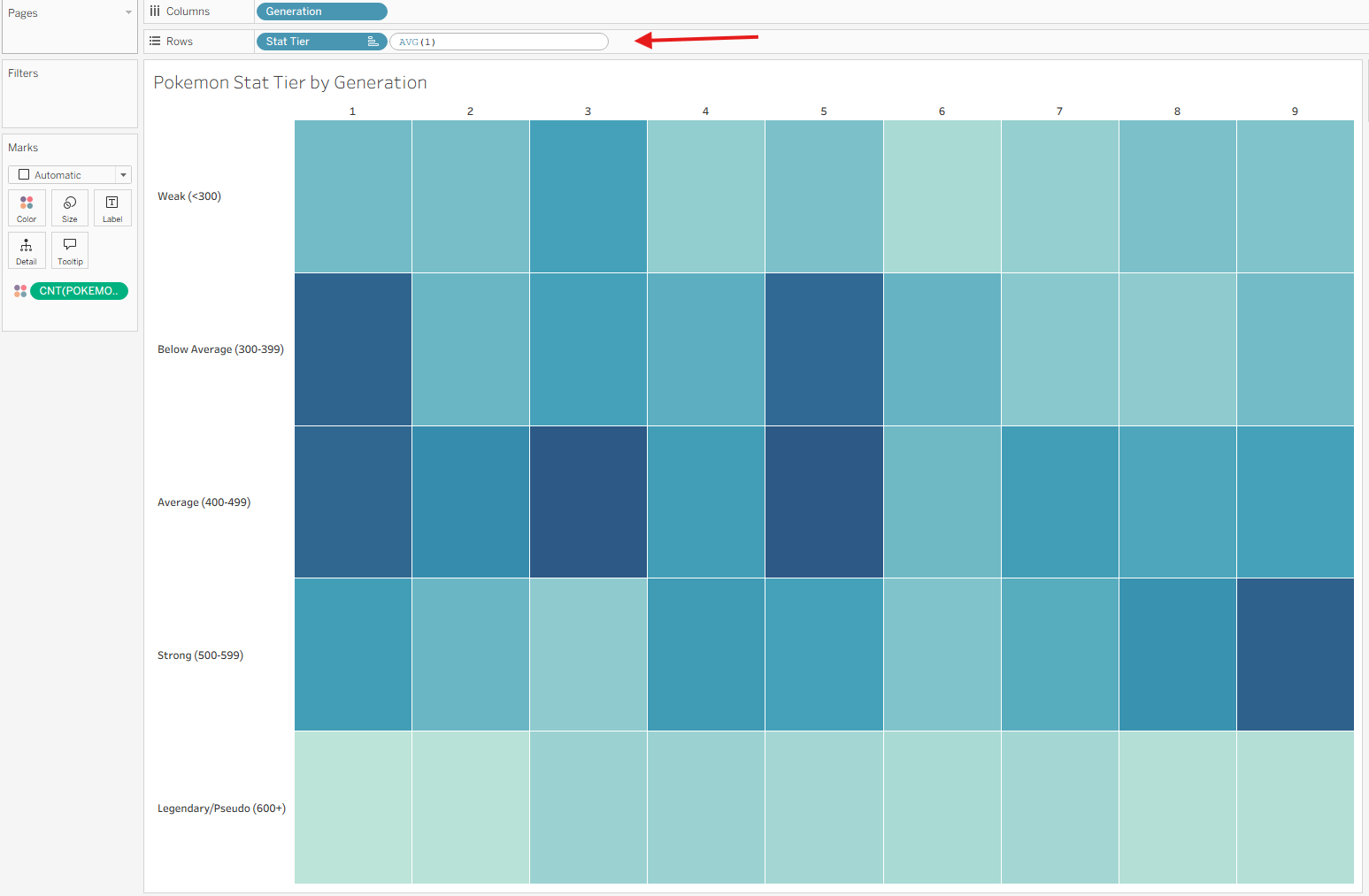Viewport: 1369px width, 896px height.
Task: Open the Tooltip marks card
Action: (x=70, y=250)
